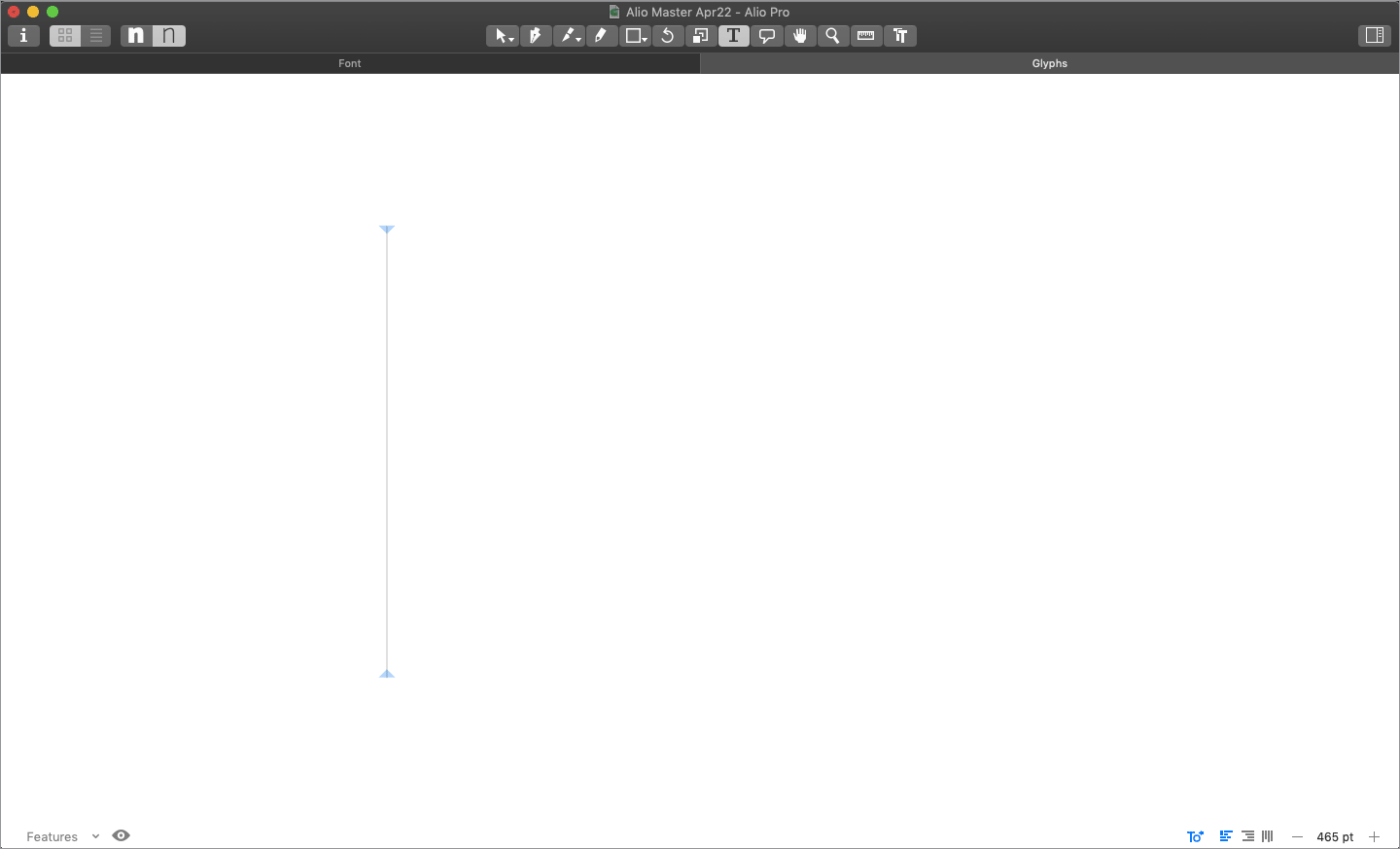Image resolution: width=1400 pixels, height=849 pixels.
Task: Click the Scale tool icon
Action: tap(700, 36)
